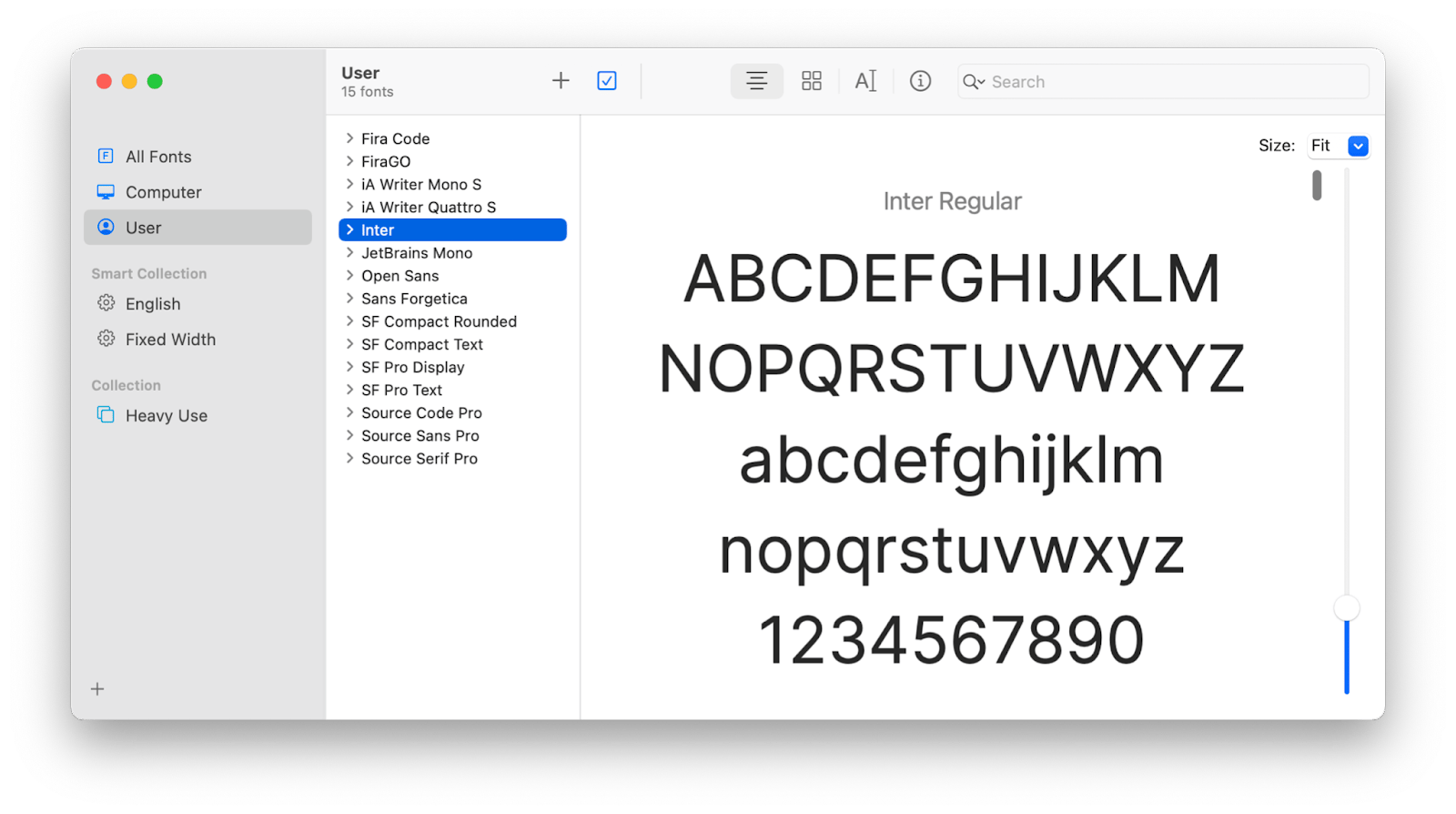The height and width of the screenshot is (814, 1456).
Task: Click the English gear icon
Action: (x=106, y=303)
